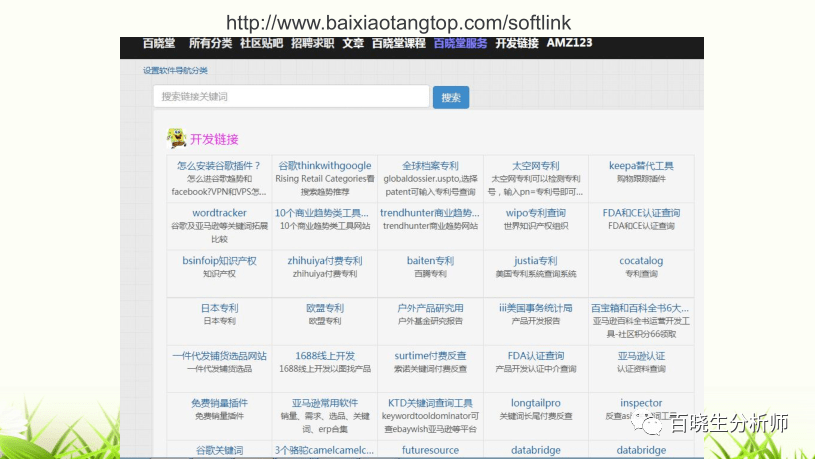This screenshot has height=459, width=815.
Task: Click description text 世界知识产权组织
Action: pos(535,226)
